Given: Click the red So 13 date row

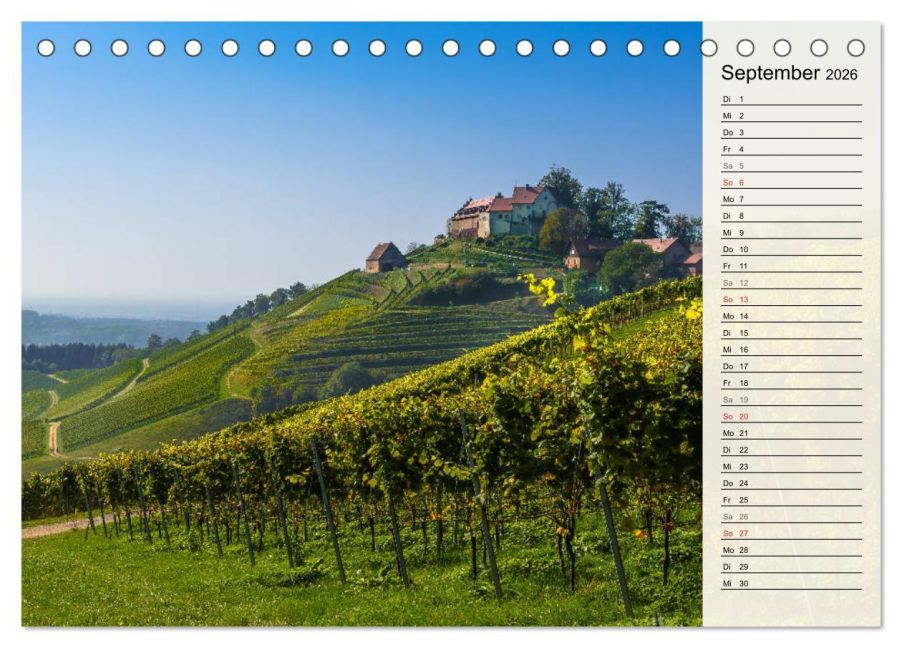Looking at the screenshot, I should pos(790,300).
